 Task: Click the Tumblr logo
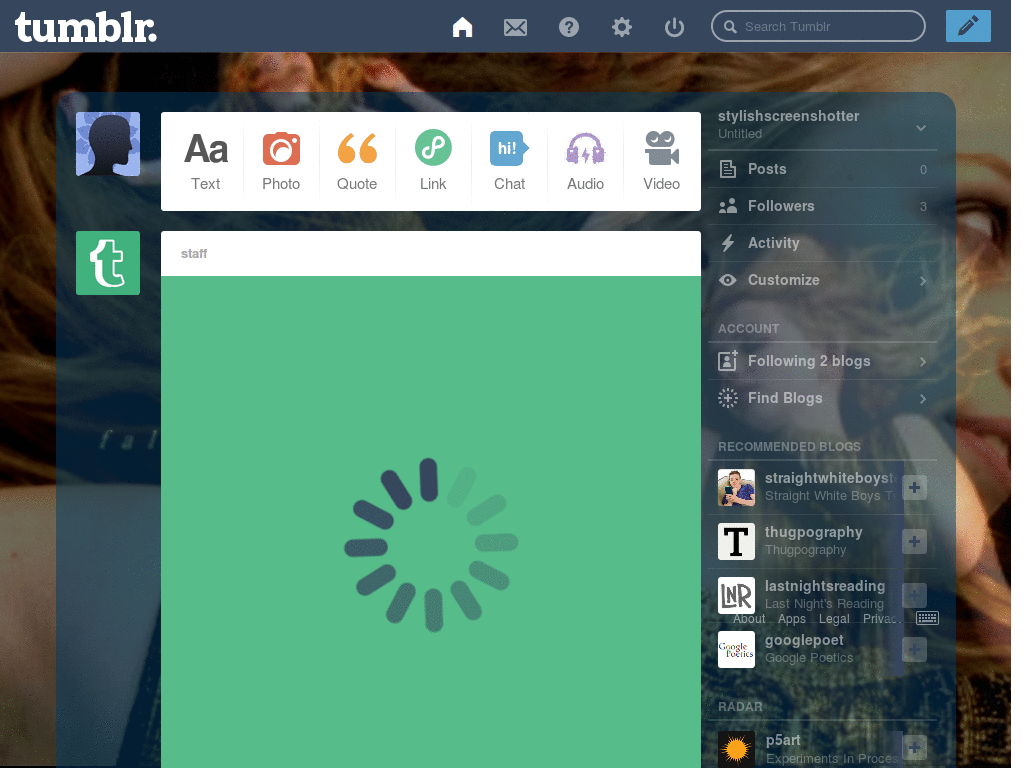click(x=86, y=27)
